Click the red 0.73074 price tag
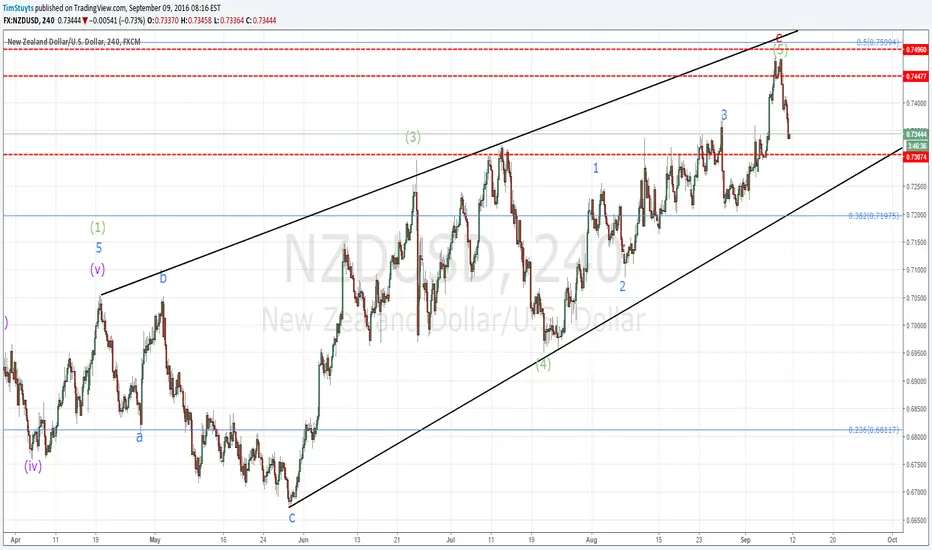 click(x=916, y=157)
